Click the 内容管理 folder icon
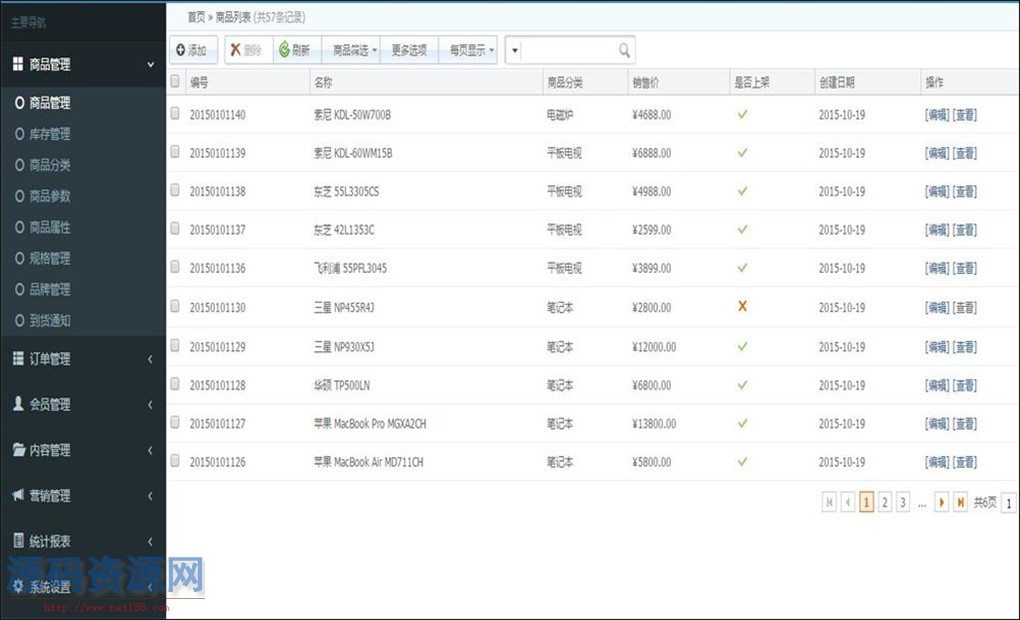Viewport: 1020px width, 620px height. (19, 449)
